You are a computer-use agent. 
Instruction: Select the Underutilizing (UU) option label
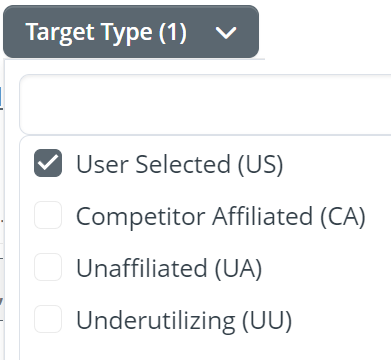click(184, 320)
